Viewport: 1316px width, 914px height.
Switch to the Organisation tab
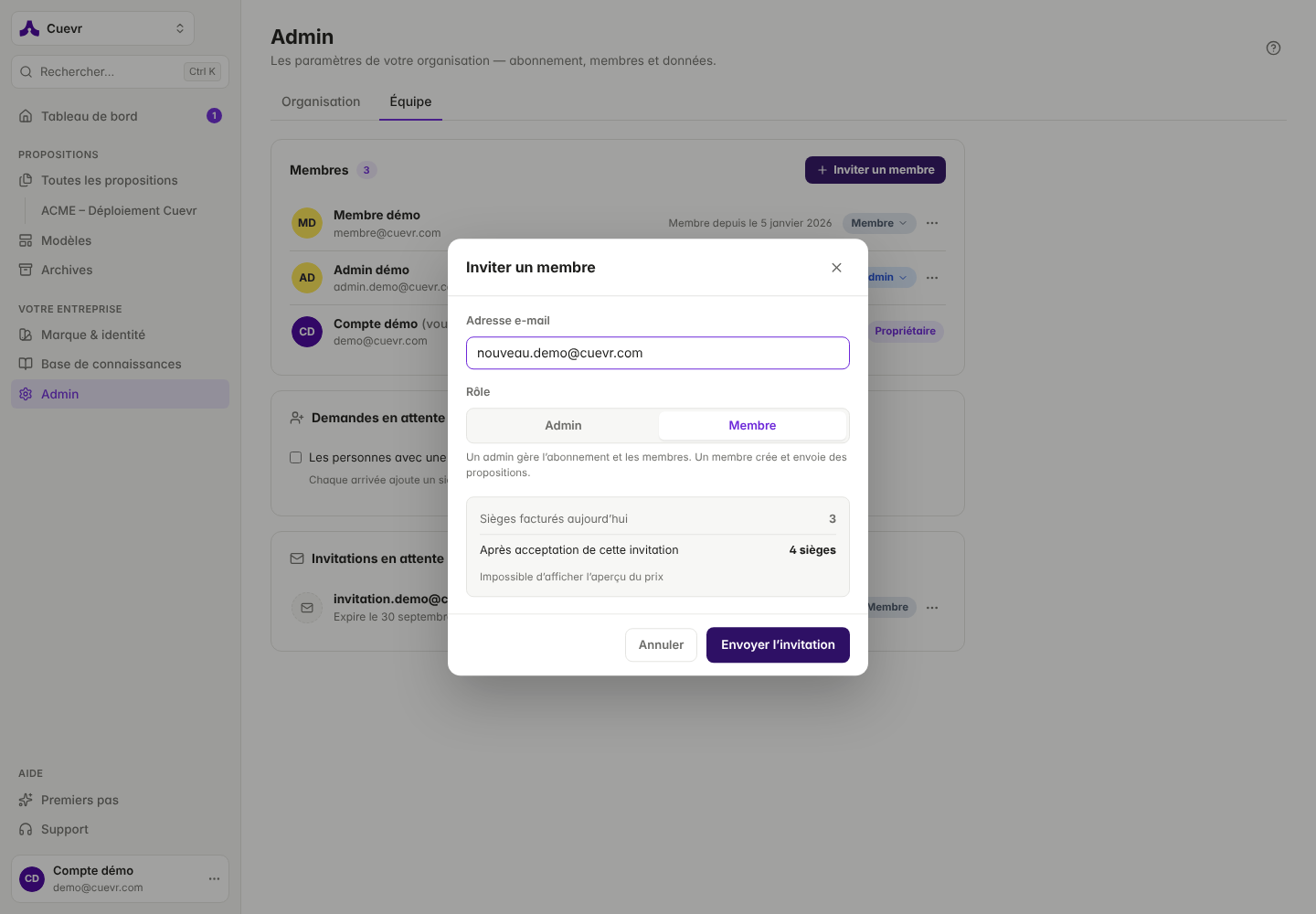pyautogui.click(x=321, y=101)
